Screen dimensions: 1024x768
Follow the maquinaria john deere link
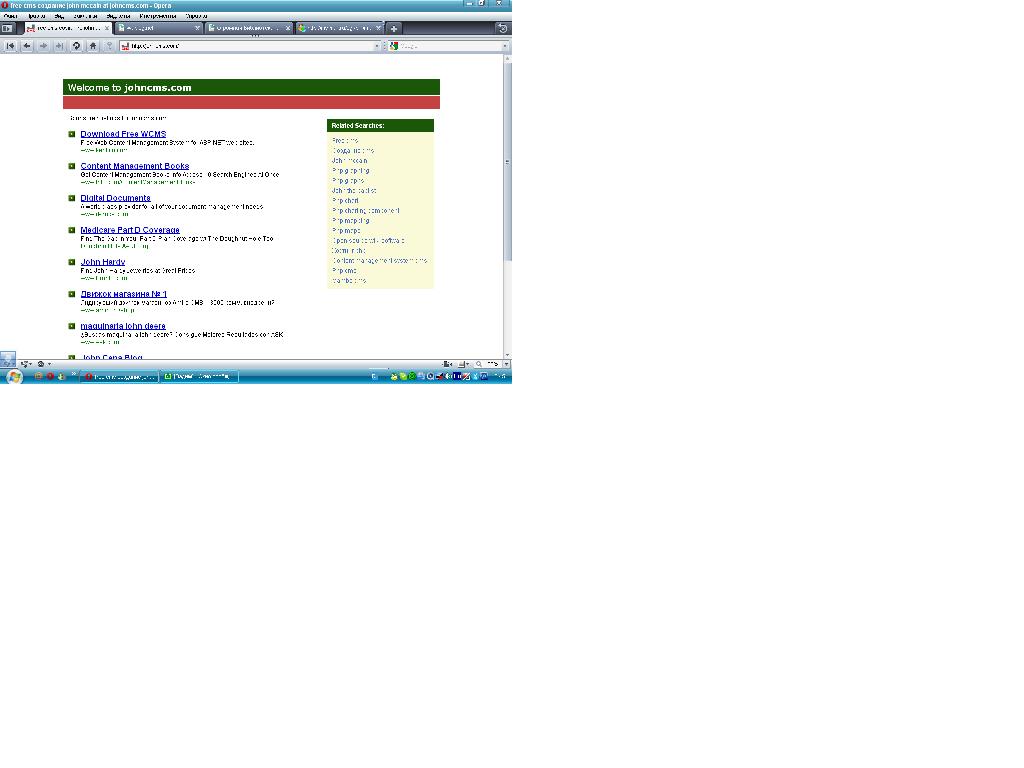pos(123,326)
